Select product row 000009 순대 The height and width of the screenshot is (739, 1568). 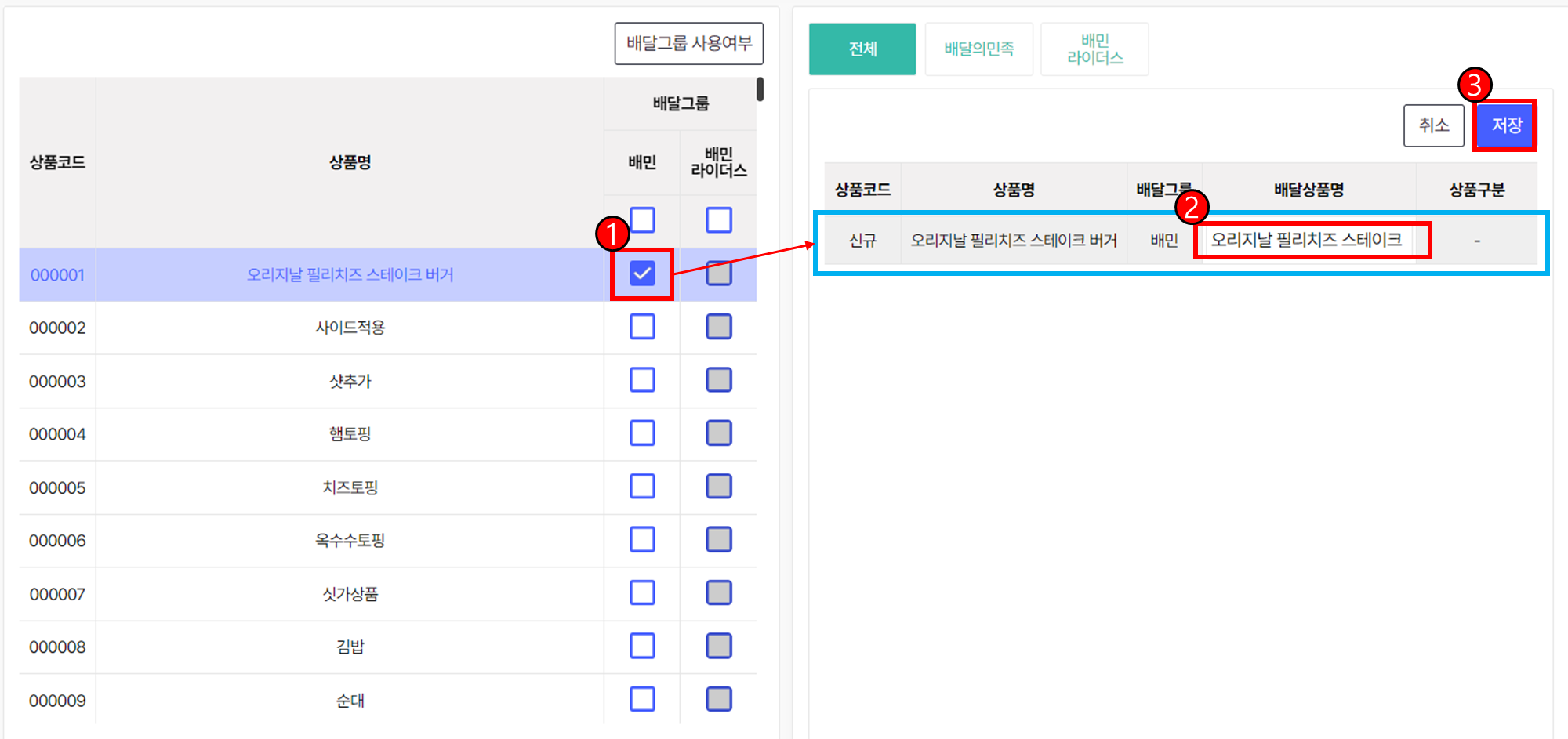(x=350, y=701)
